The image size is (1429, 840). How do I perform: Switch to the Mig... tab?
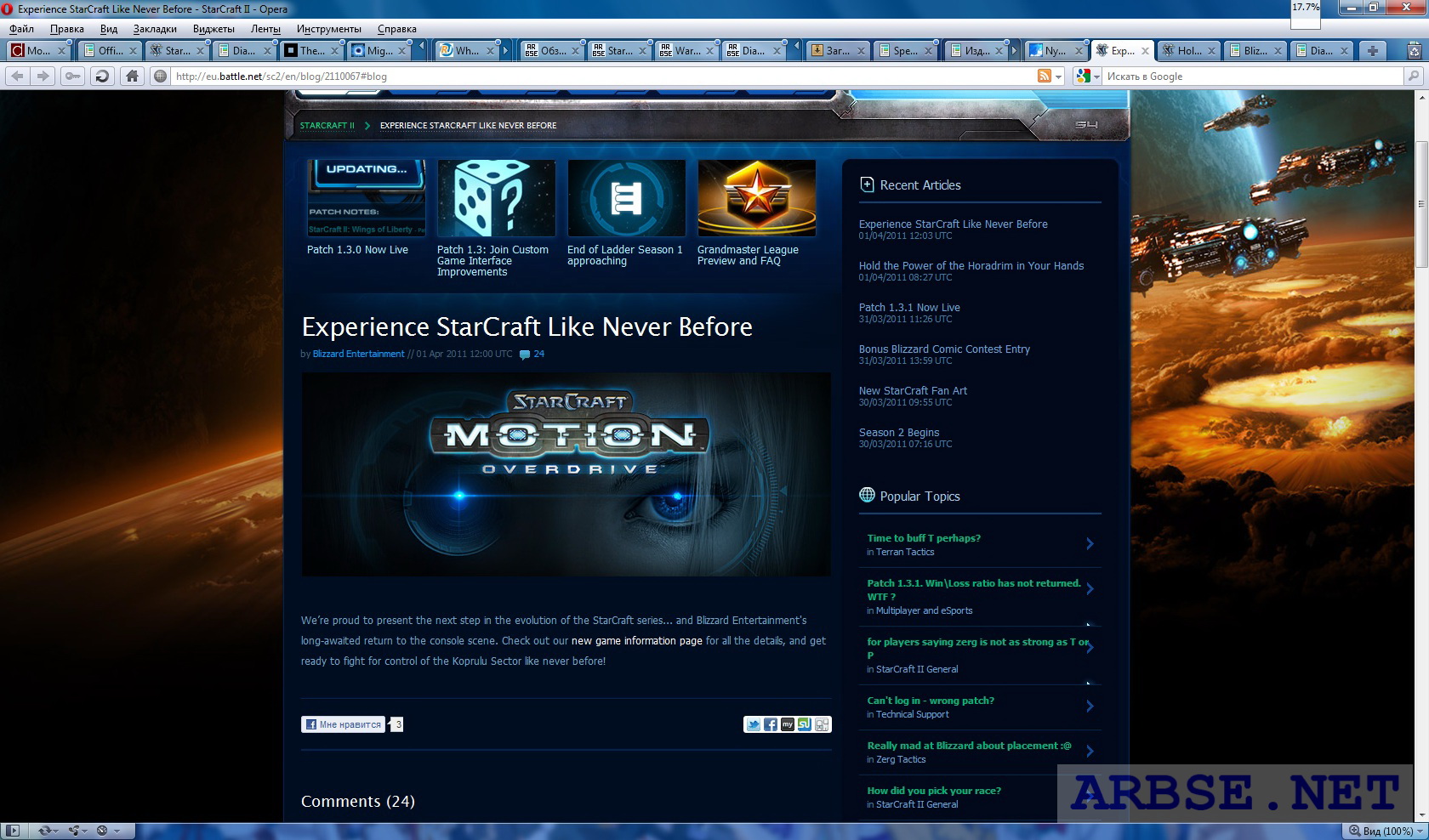pyautogui.click(x=379, y=51)
